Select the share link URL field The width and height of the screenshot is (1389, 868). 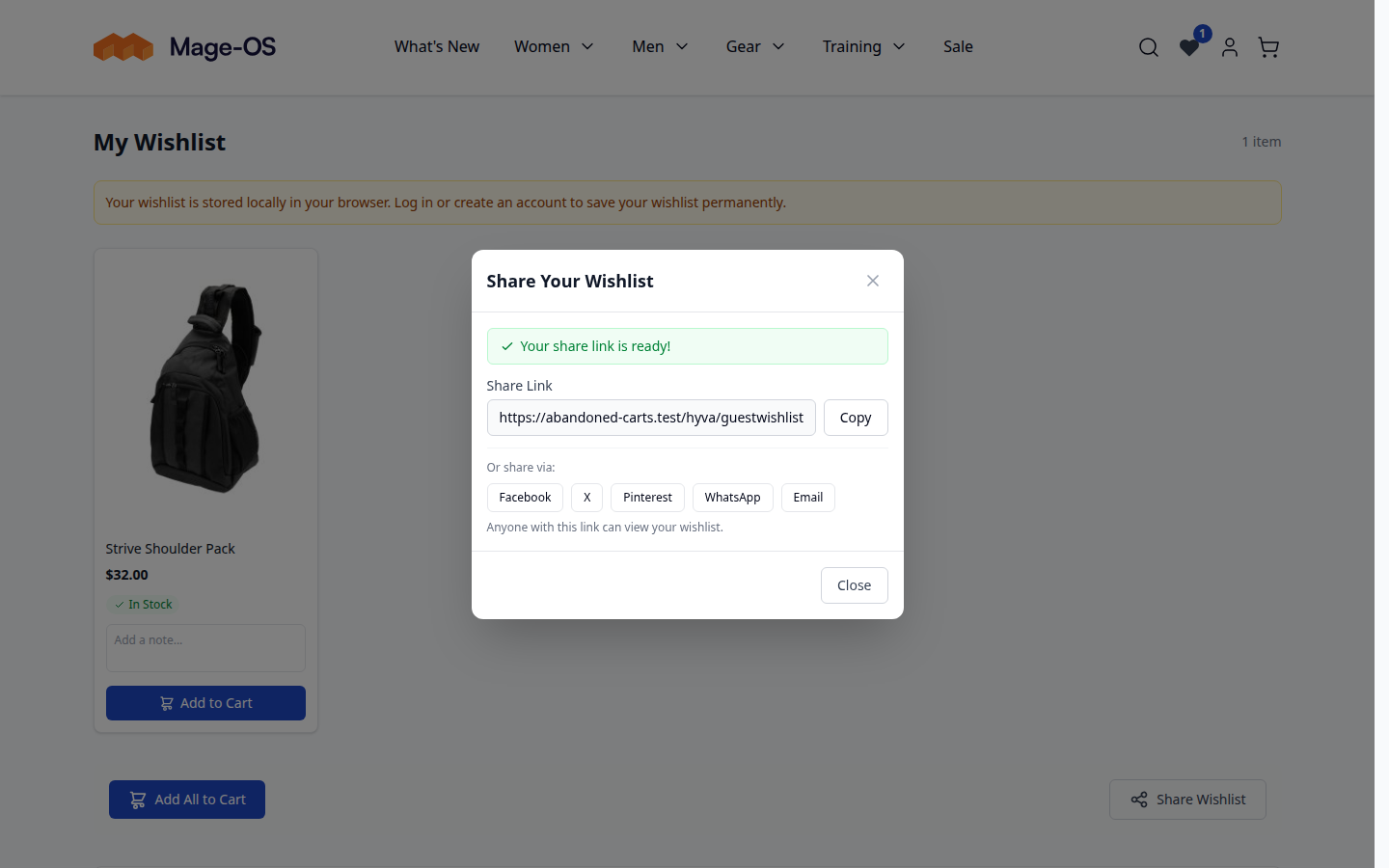[651, 418]
